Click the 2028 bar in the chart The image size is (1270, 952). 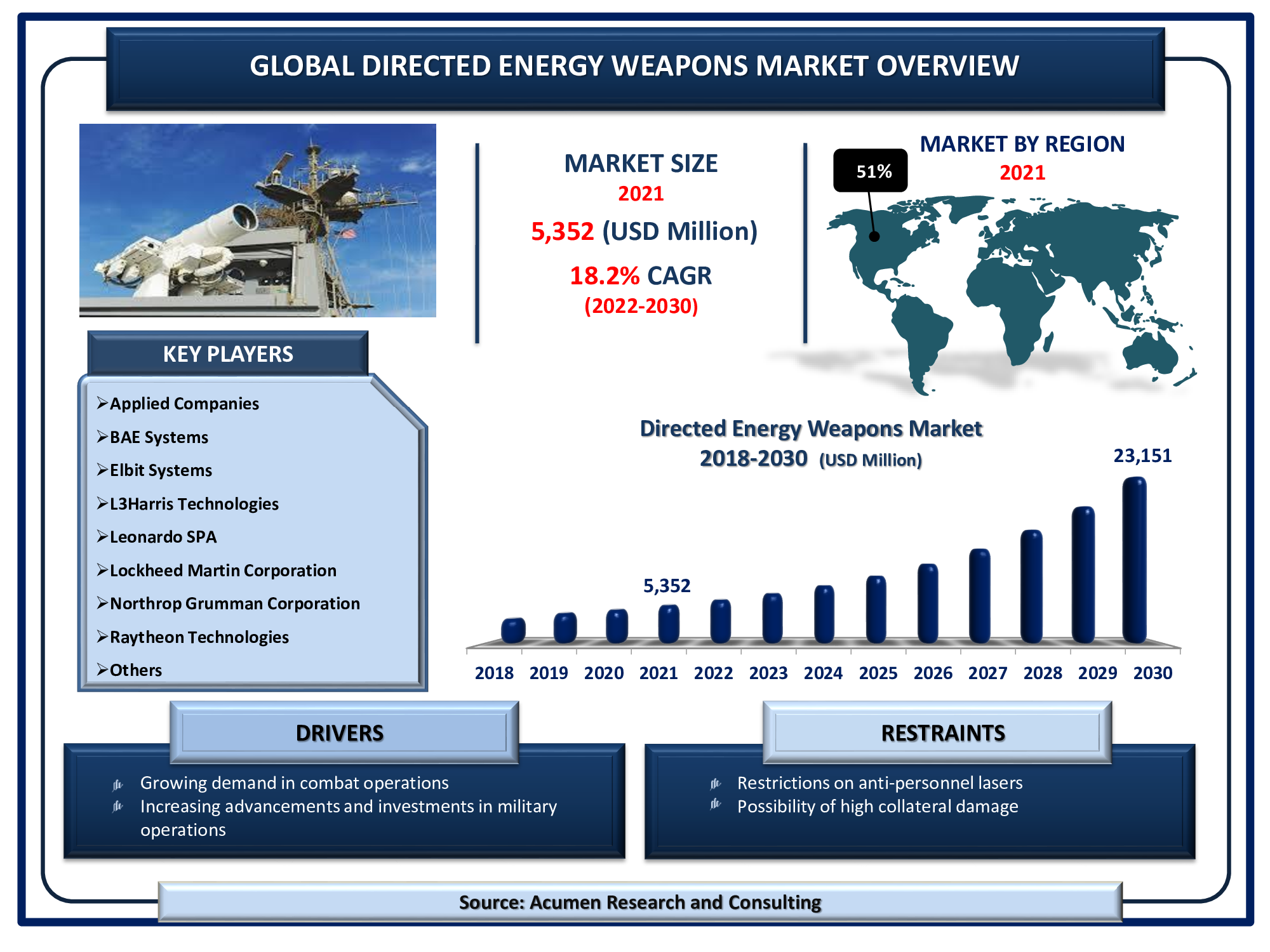click(1031, 586)
